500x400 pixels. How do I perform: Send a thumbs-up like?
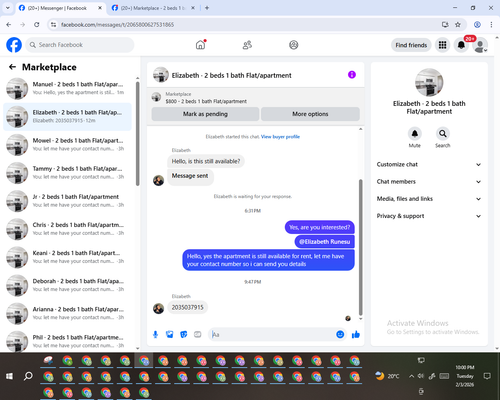point(356,334)
